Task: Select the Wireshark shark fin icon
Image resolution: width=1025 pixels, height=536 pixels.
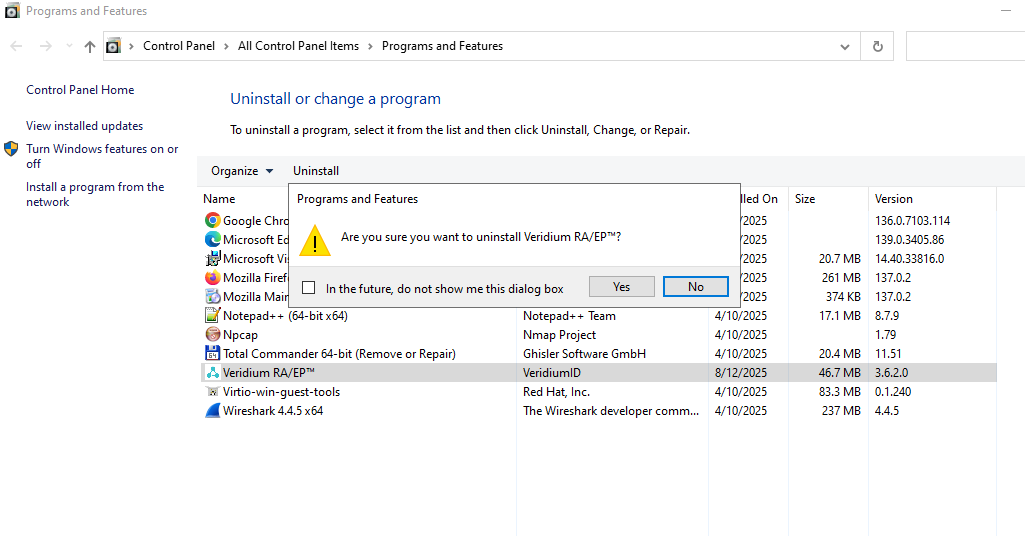Action: (212, 411)
